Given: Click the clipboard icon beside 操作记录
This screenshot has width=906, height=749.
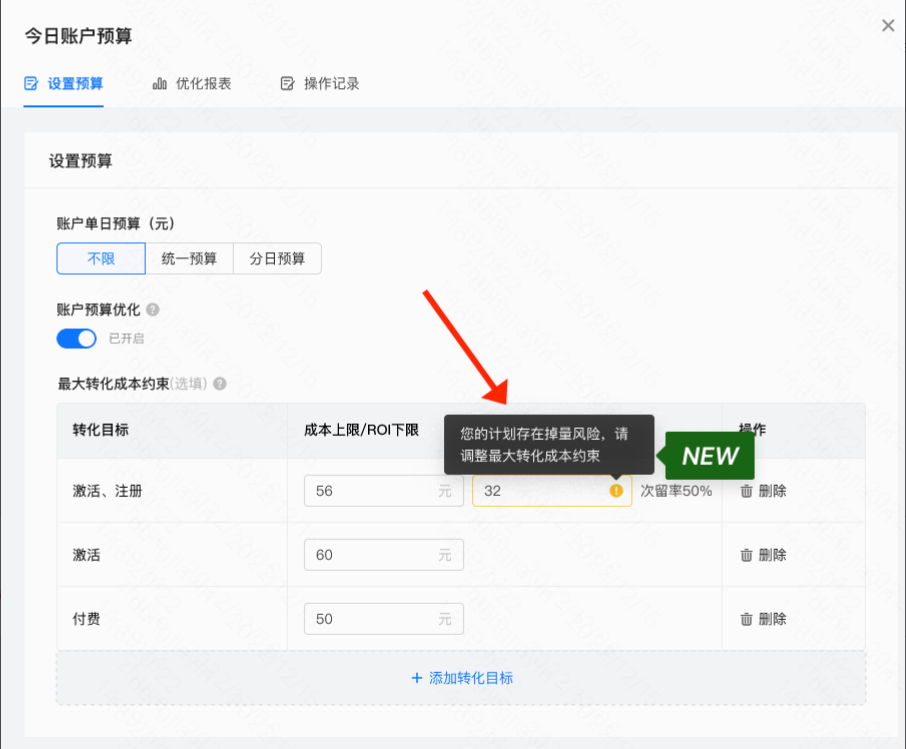Looking at the screenshot, I should (x=287, y=84).
